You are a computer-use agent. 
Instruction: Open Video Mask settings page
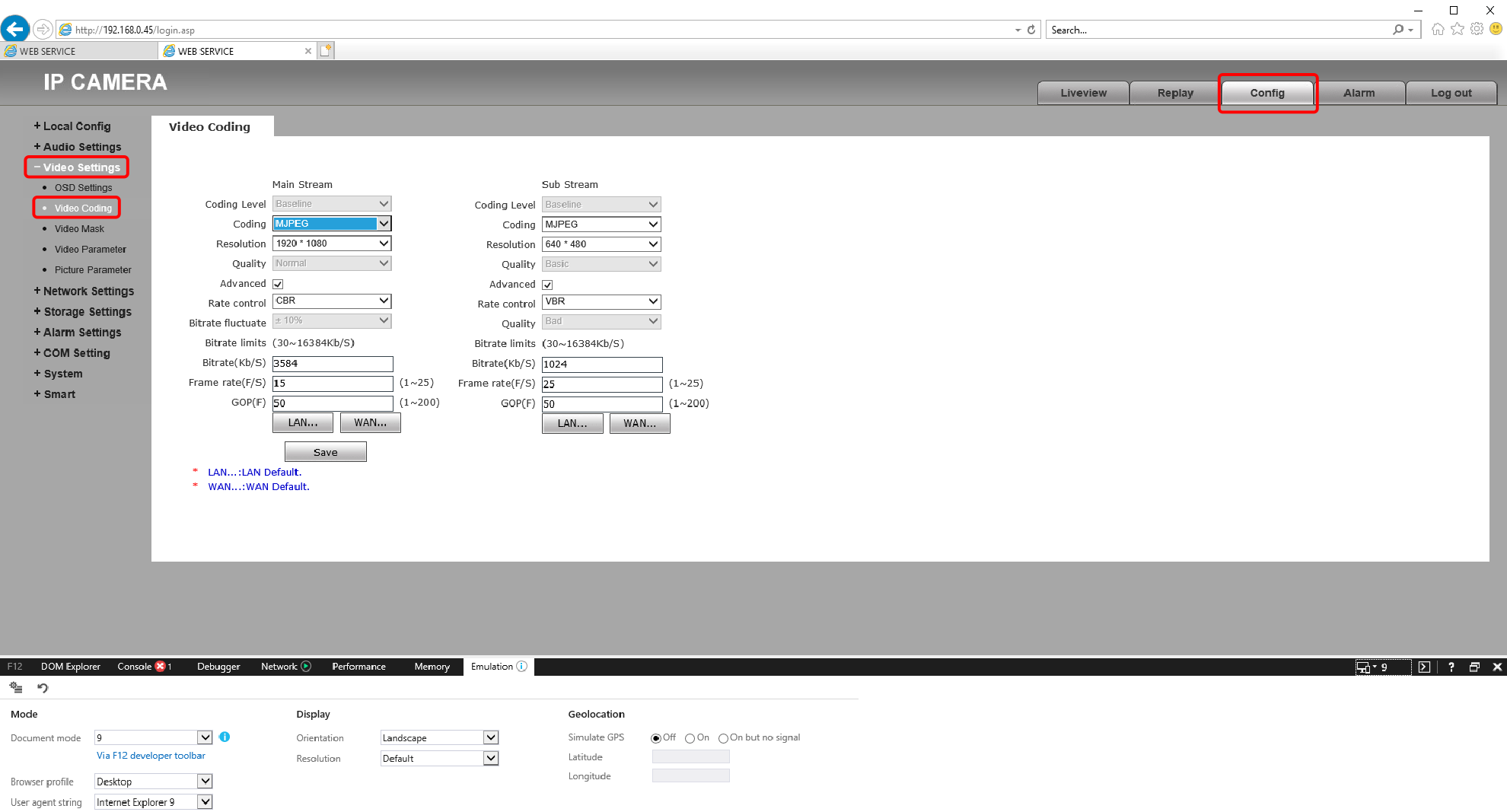79,229
